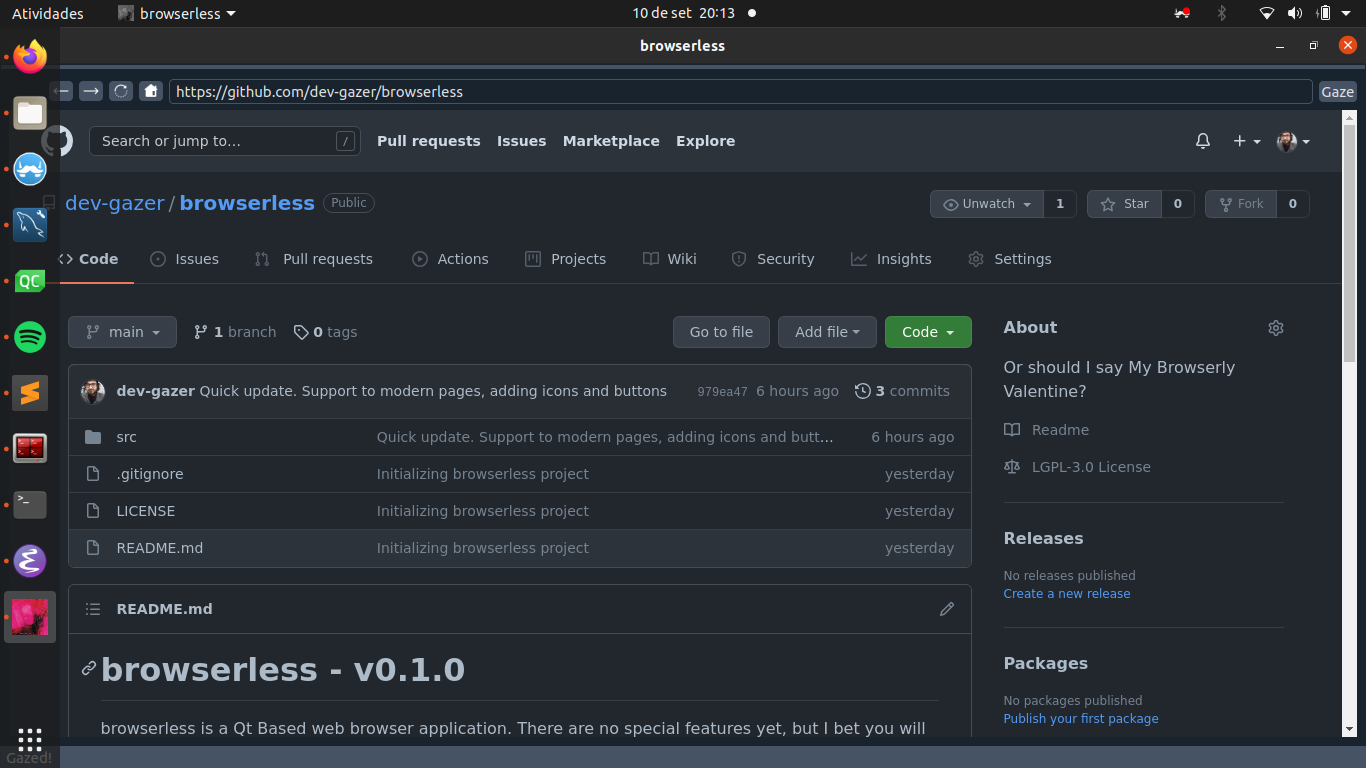Screen dimensions: 1366x768
Task: Open the src folder
Action: [x=126, y=437]
